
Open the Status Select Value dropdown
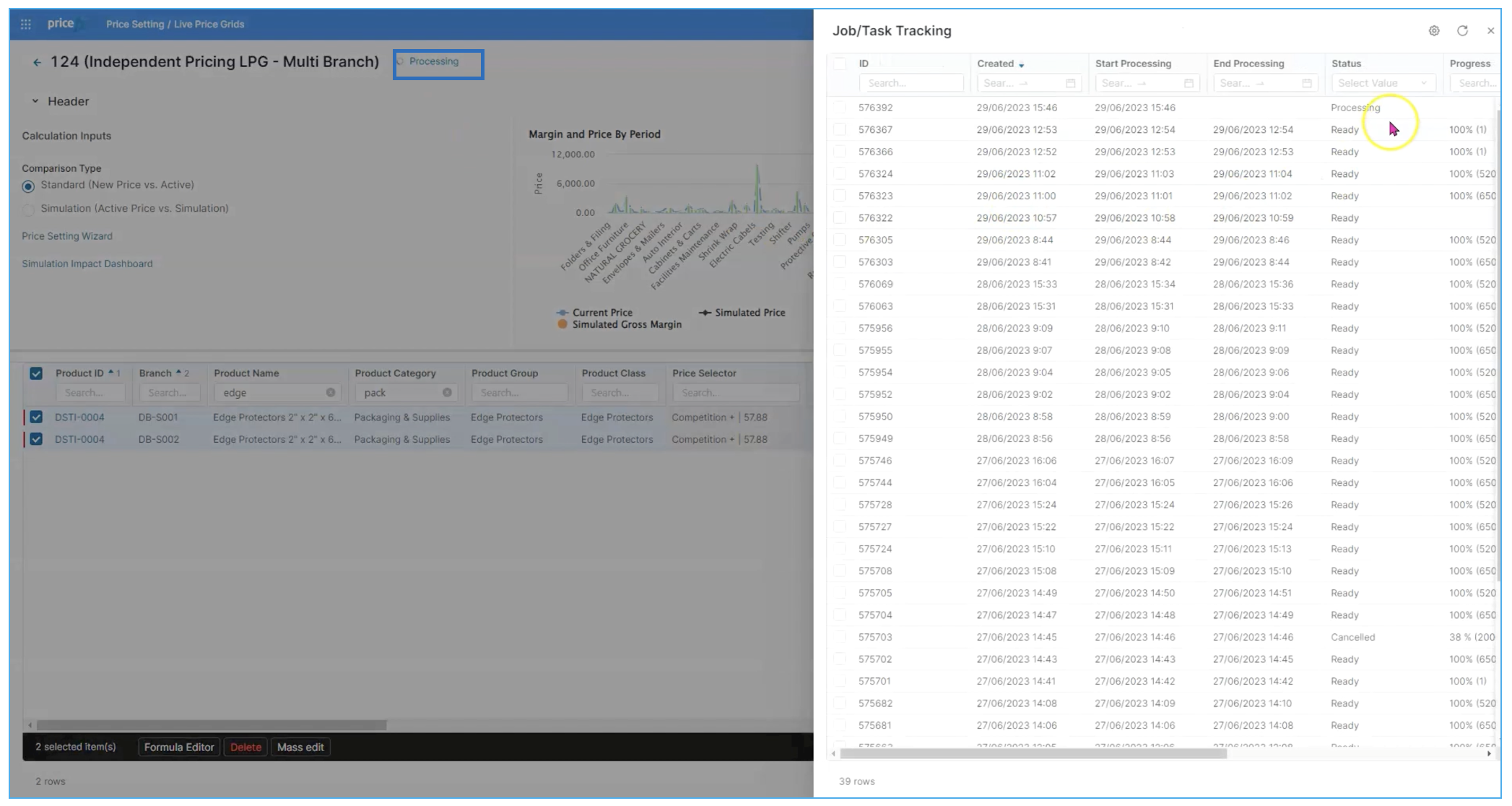[x=1381, y=83]
